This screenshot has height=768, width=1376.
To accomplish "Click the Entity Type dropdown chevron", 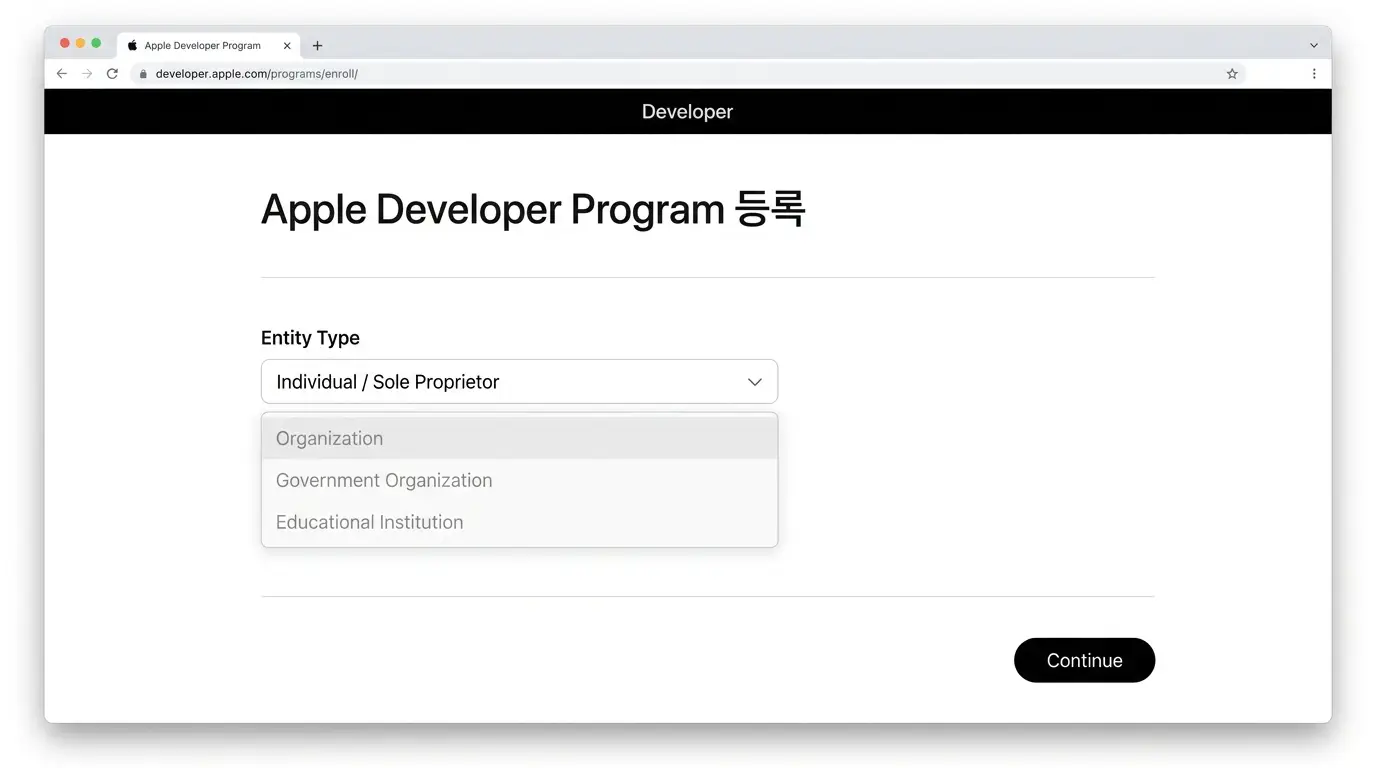I will point(755,382).
